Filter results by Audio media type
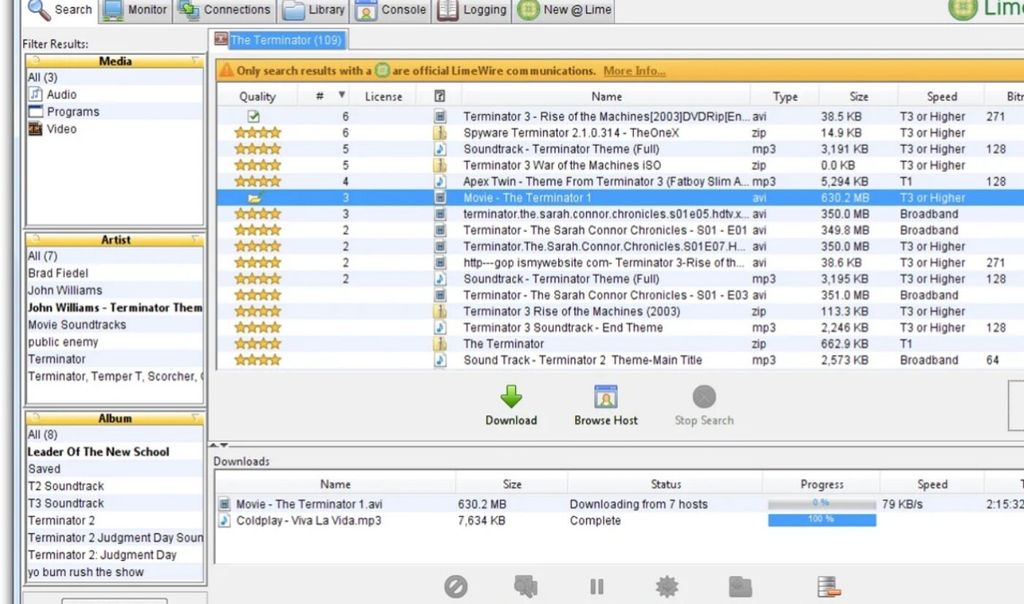Screen dimensions: 1024x604 tap(61, 95)
